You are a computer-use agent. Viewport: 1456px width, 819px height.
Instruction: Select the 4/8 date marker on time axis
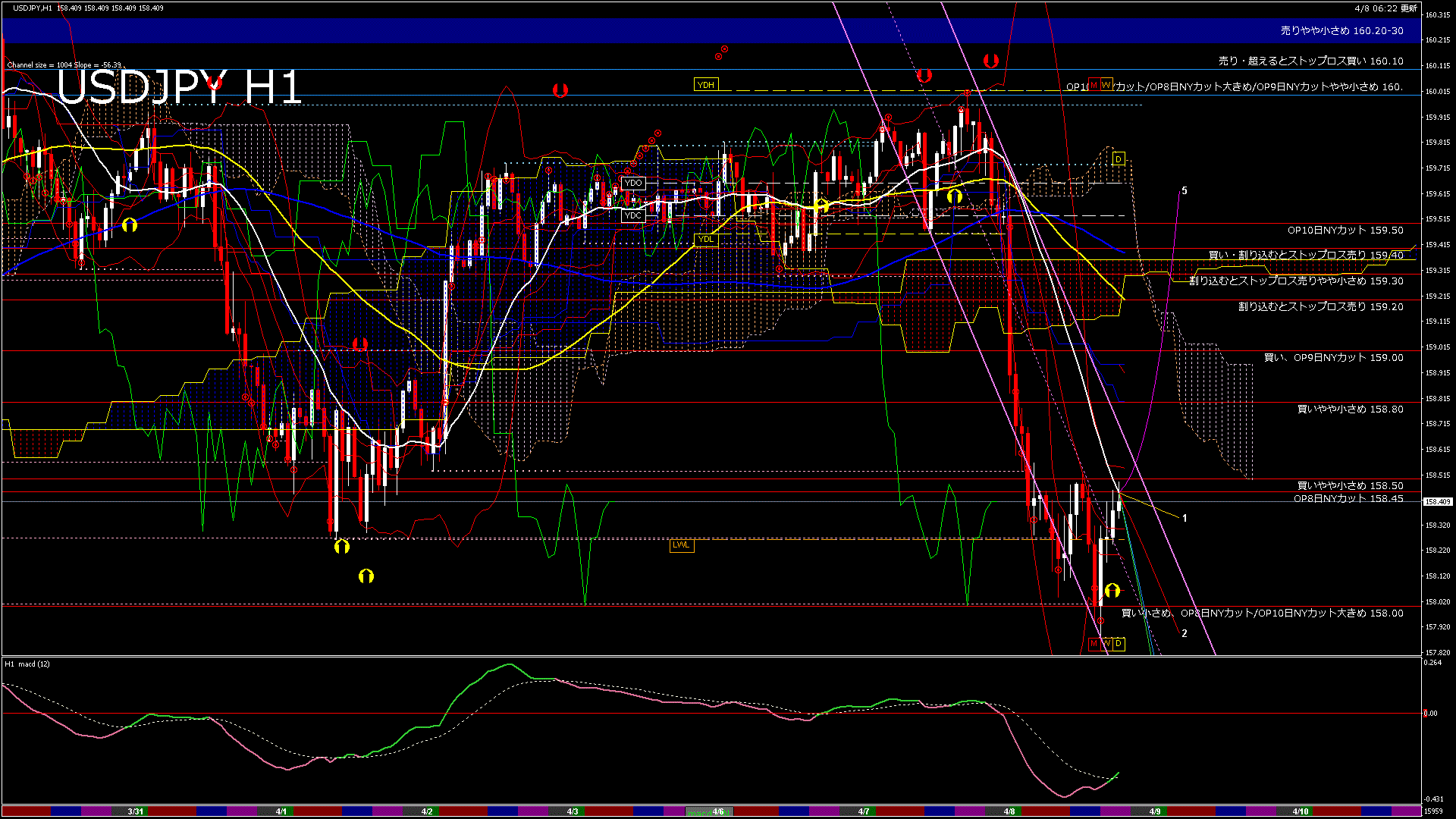1009,811
